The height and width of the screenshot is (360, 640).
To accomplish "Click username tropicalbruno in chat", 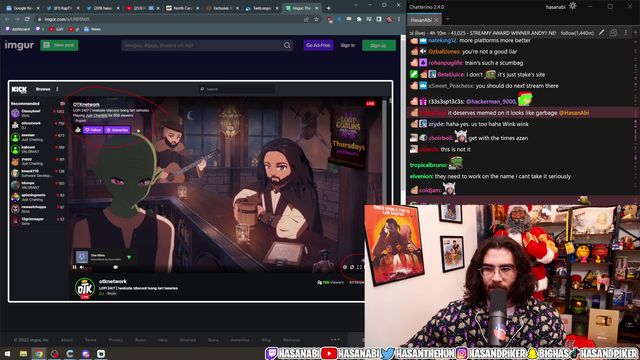I will pos(428,165).
